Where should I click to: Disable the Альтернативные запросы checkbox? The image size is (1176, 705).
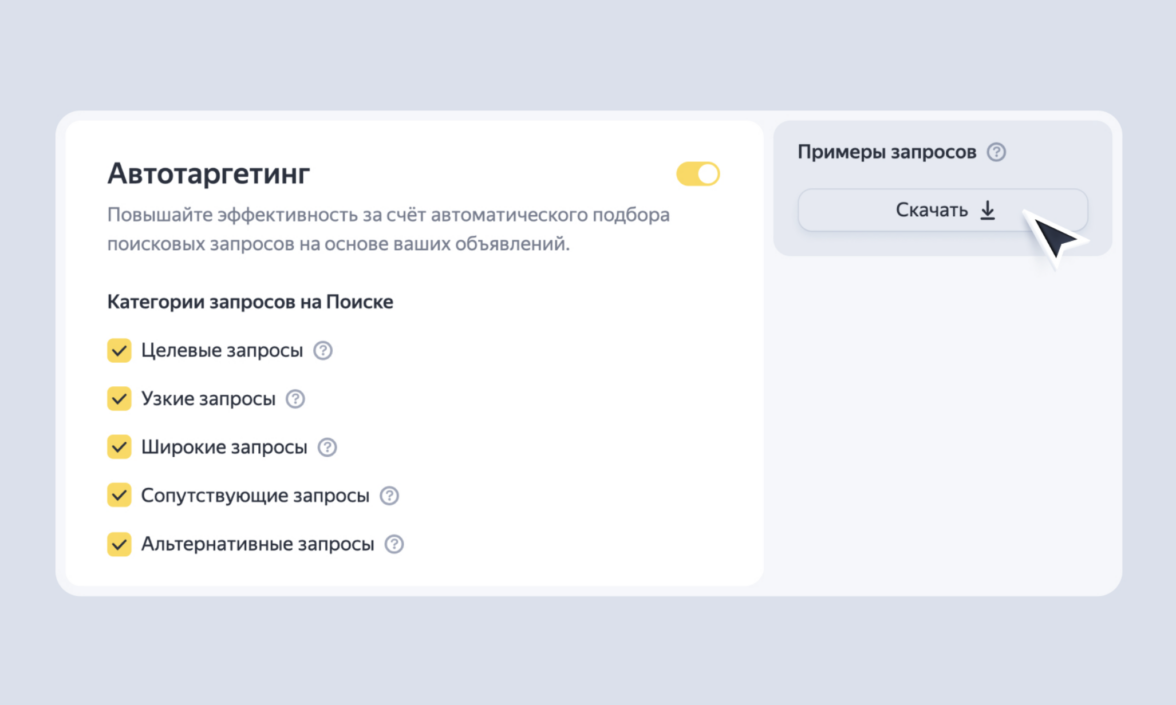(x=119, y=545)
